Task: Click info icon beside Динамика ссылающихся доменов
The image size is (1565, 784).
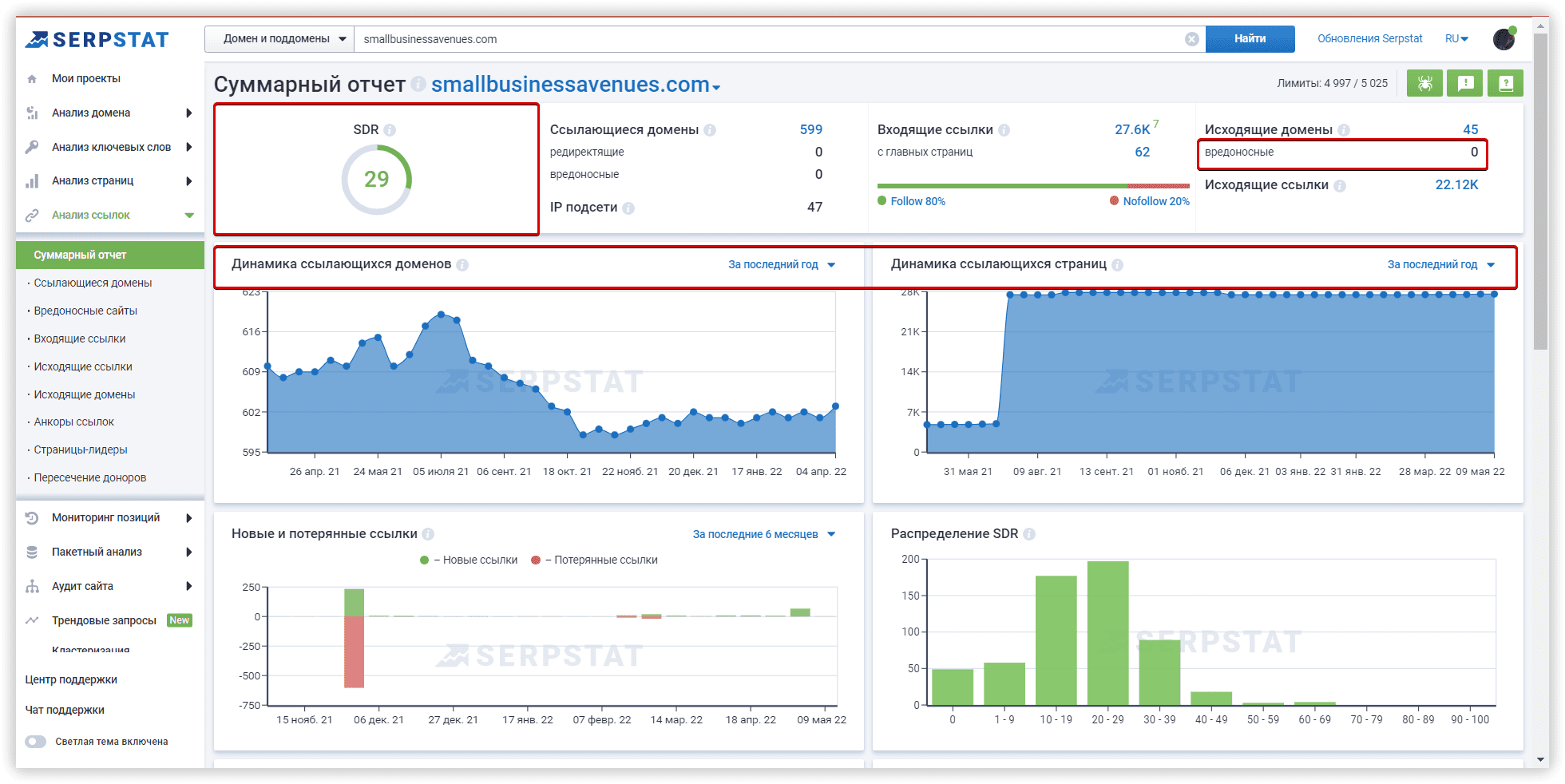Action: coord(462,265)
